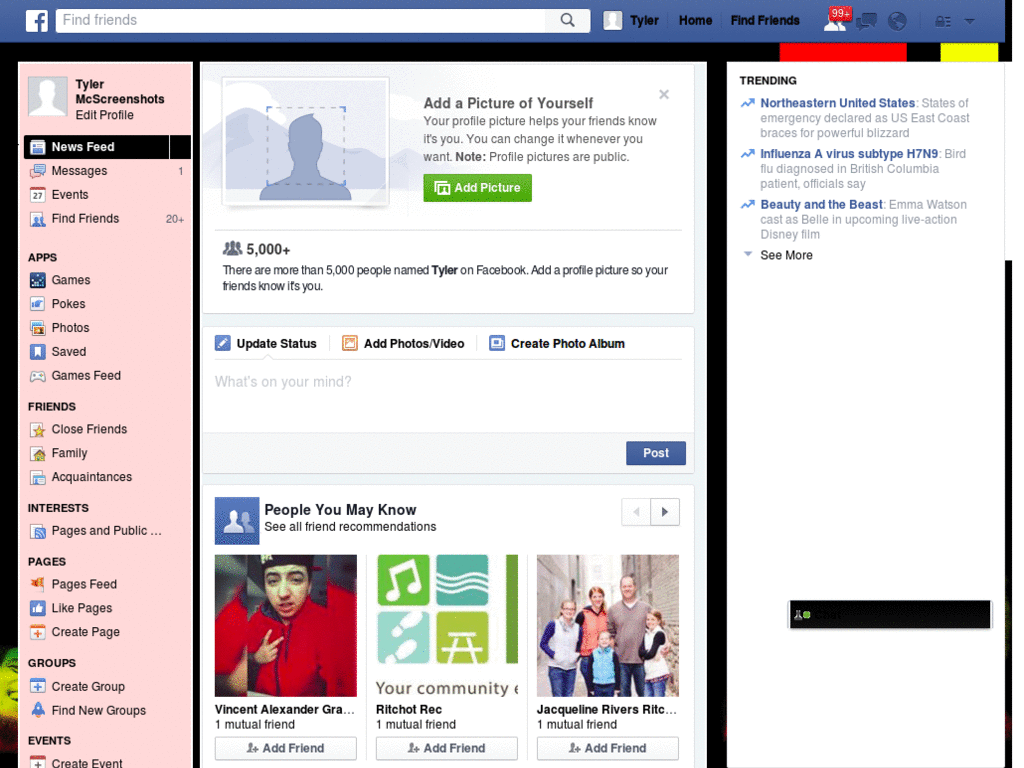The width and height of the screenshot is (1024, 768).
Task: Click the Pokes app icon
Action: point(38,304)
